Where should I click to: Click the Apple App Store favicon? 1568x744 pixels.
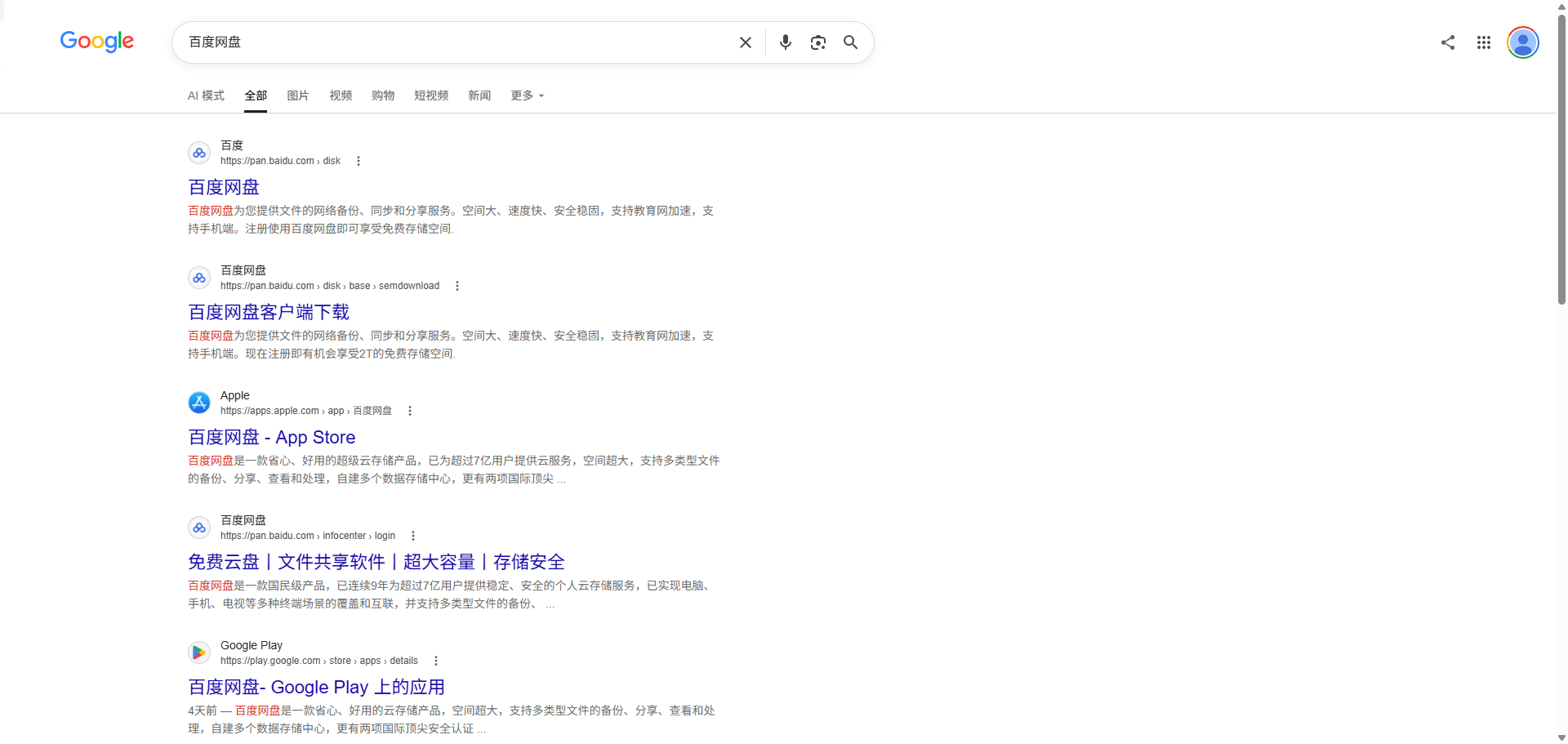click(199, 403)
